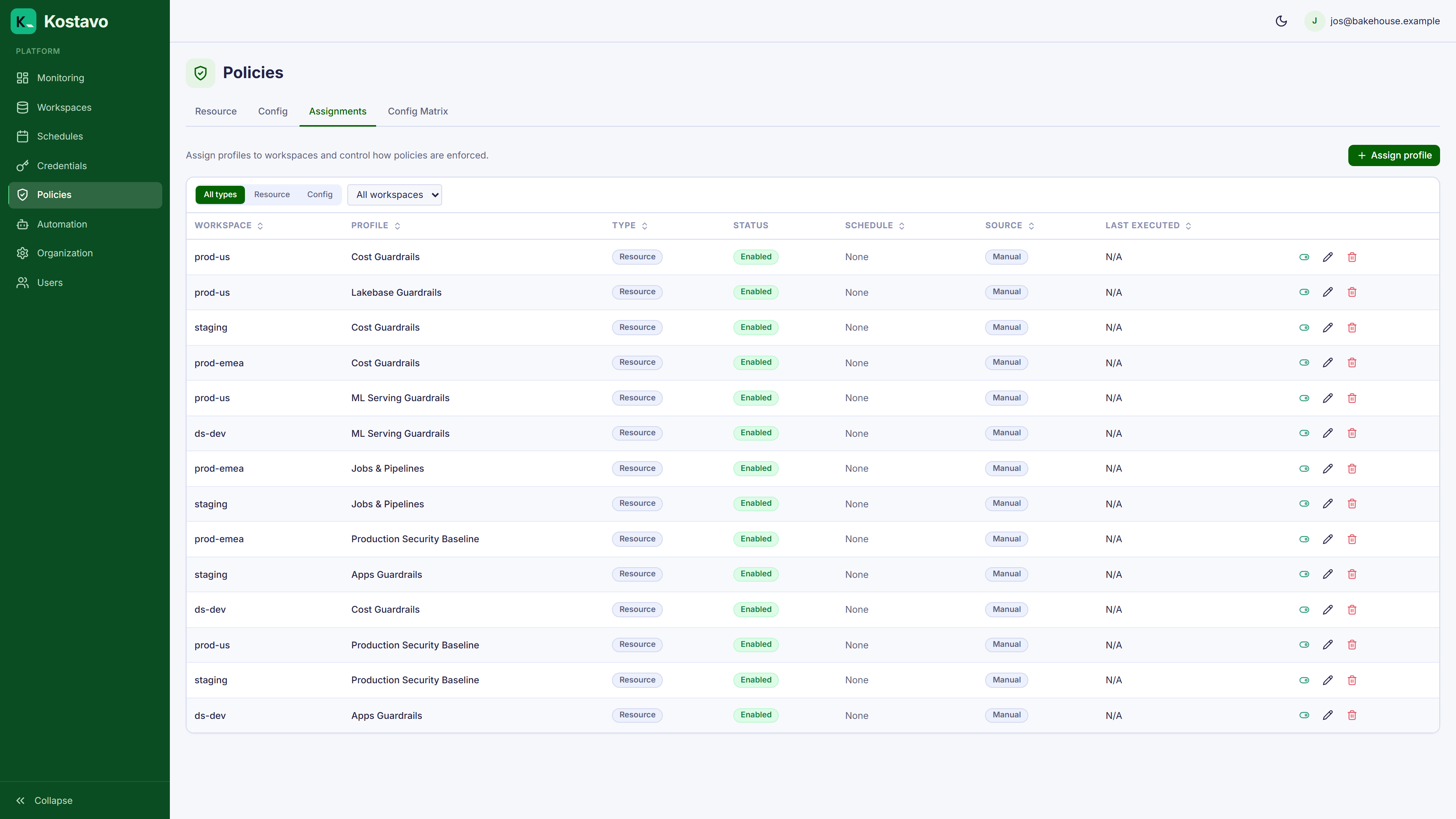Image resolution: width=1456 pixels, height=819 pixels.
Task: Delete prod-emea Cost Guardrails assignment
Action: point(1352,363)
